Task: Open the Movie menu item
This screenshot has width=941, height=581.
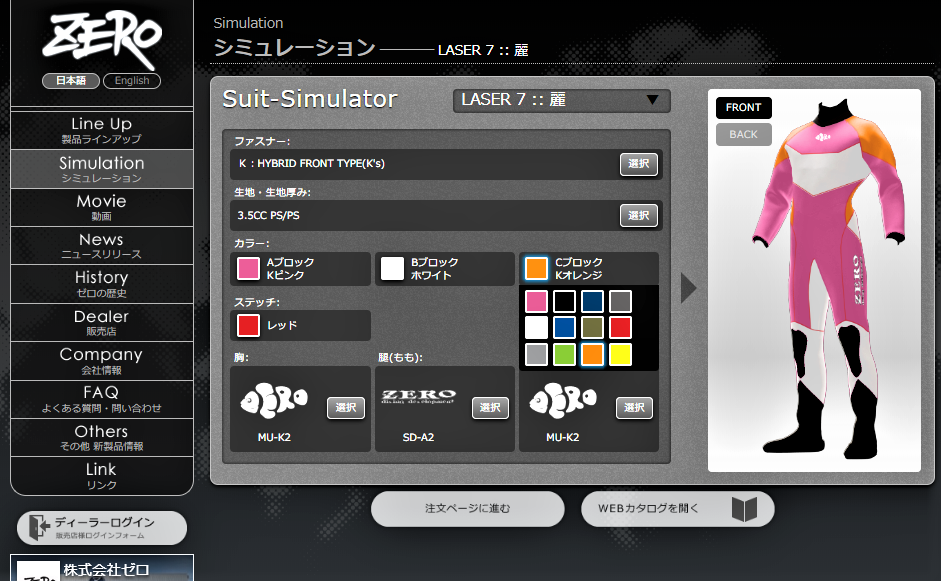Action: point(101,208)
